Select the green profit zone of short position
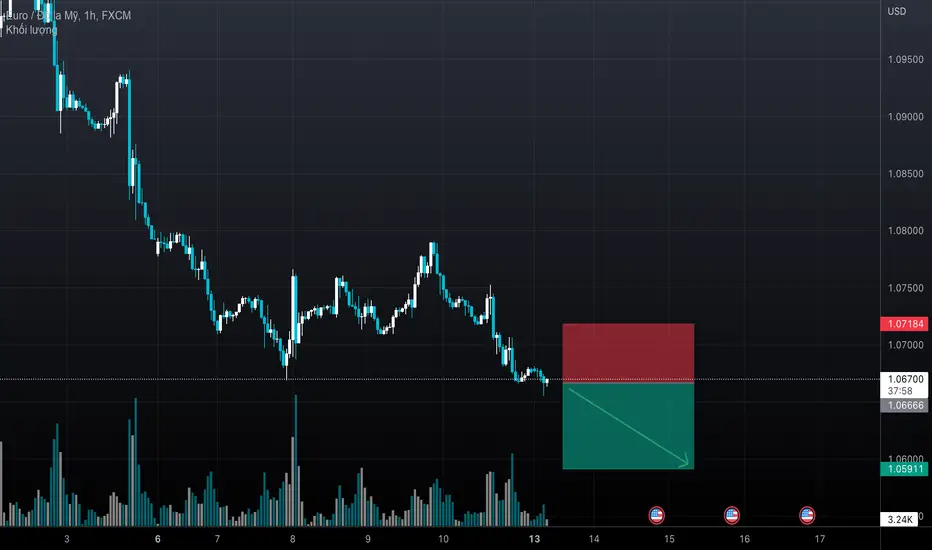 coord(628,426)
